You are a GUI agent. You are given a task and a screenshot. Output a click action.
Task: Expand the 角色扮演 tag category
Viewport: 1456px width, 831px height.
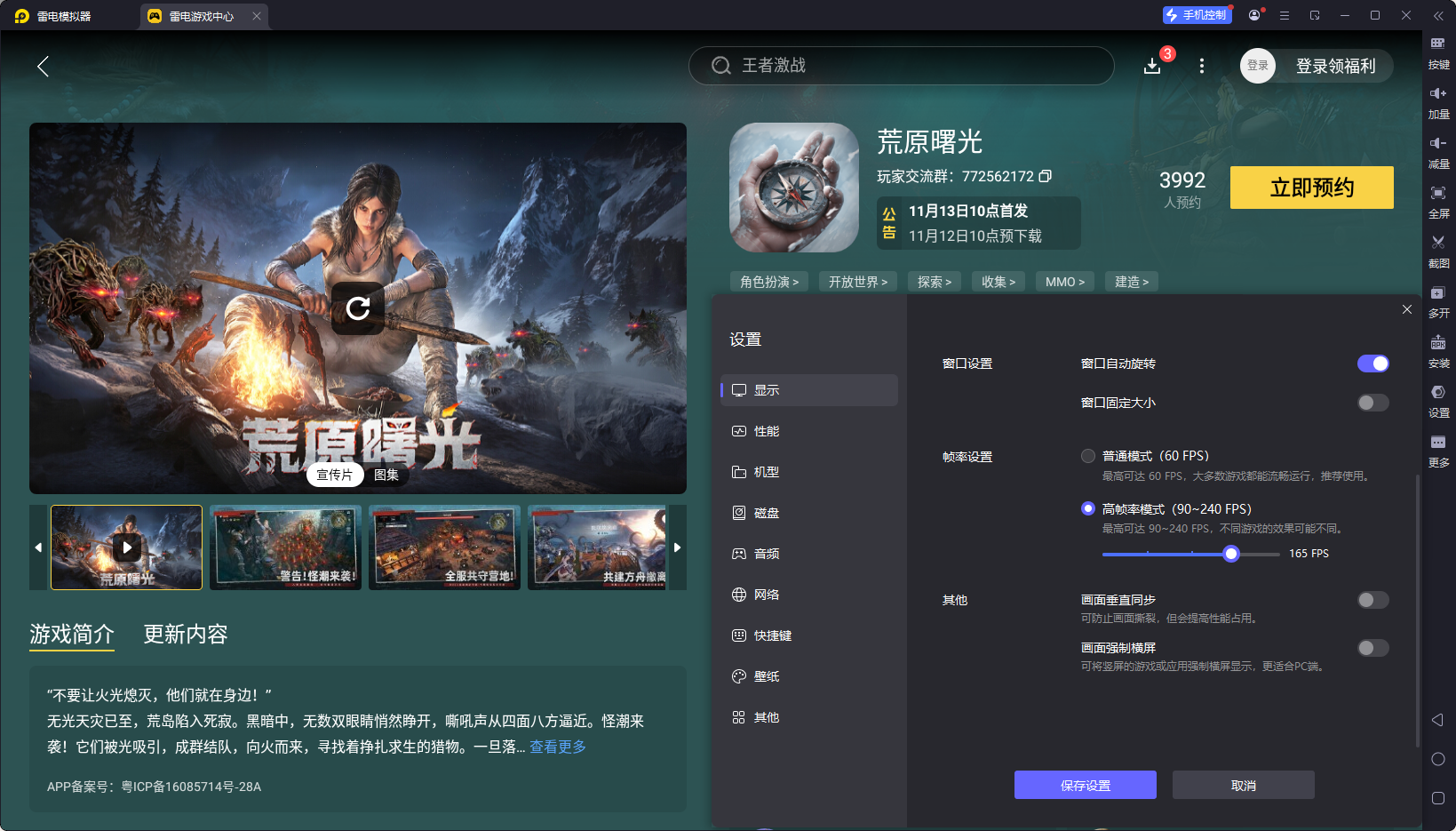tap(769, 282)
